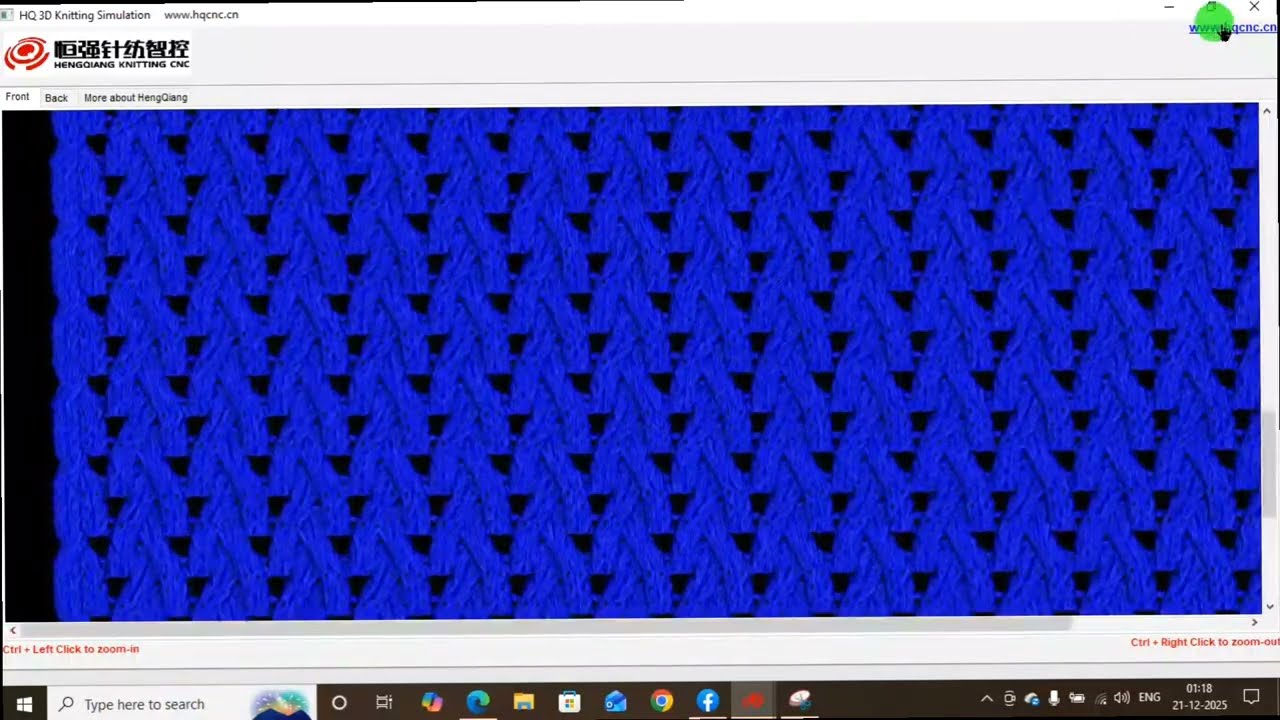Image resolution: width=1280 pixels, height=720 pixels.
Task: Open the volume speaker tray icon
Action: click(1122, 698)
